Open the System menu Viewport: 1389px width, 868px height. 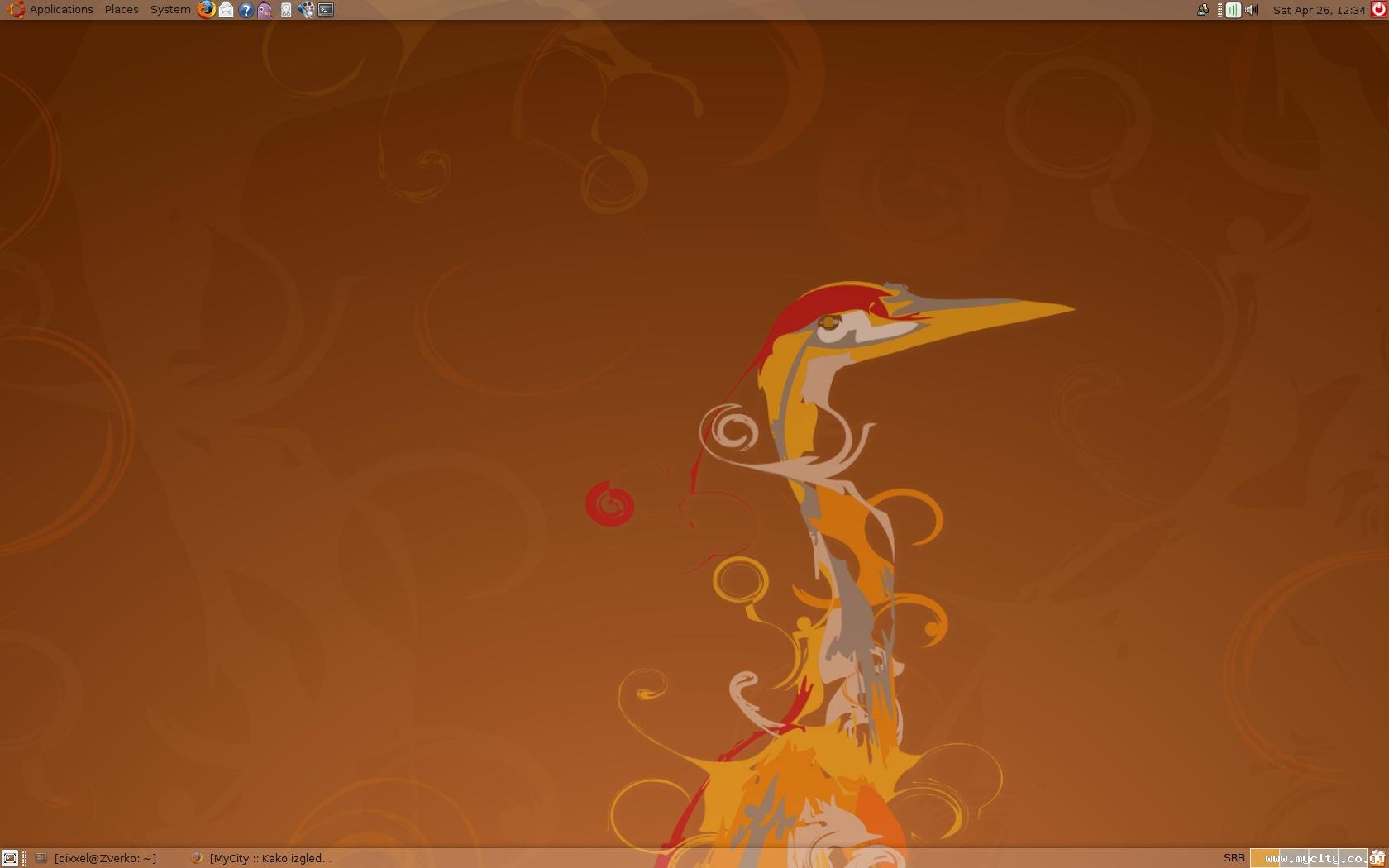pos(170,10)
